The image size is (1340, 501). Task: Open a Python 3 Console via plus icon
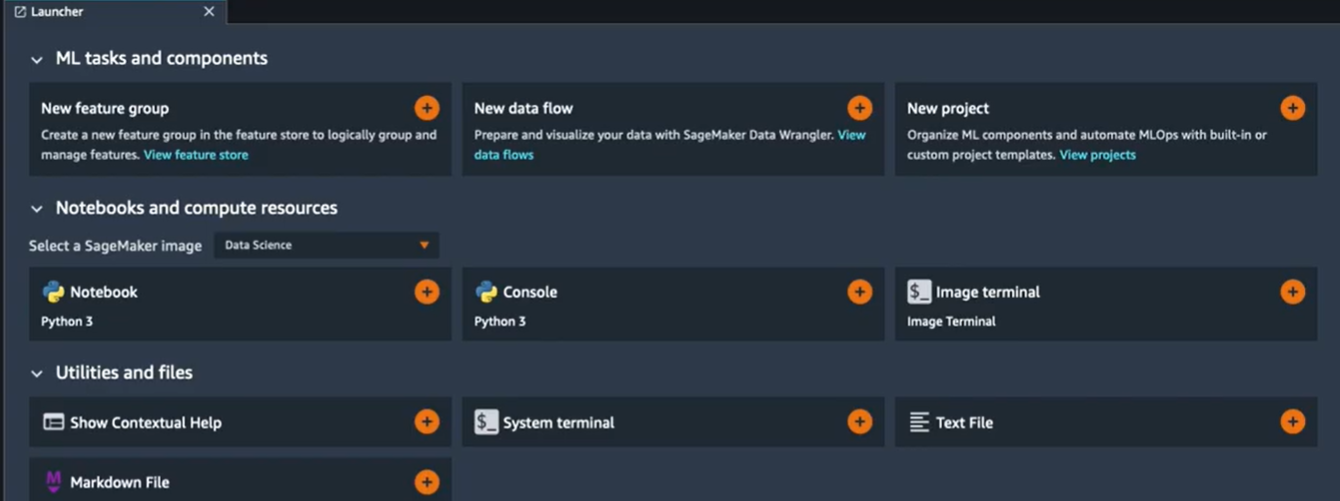(859, 292)
